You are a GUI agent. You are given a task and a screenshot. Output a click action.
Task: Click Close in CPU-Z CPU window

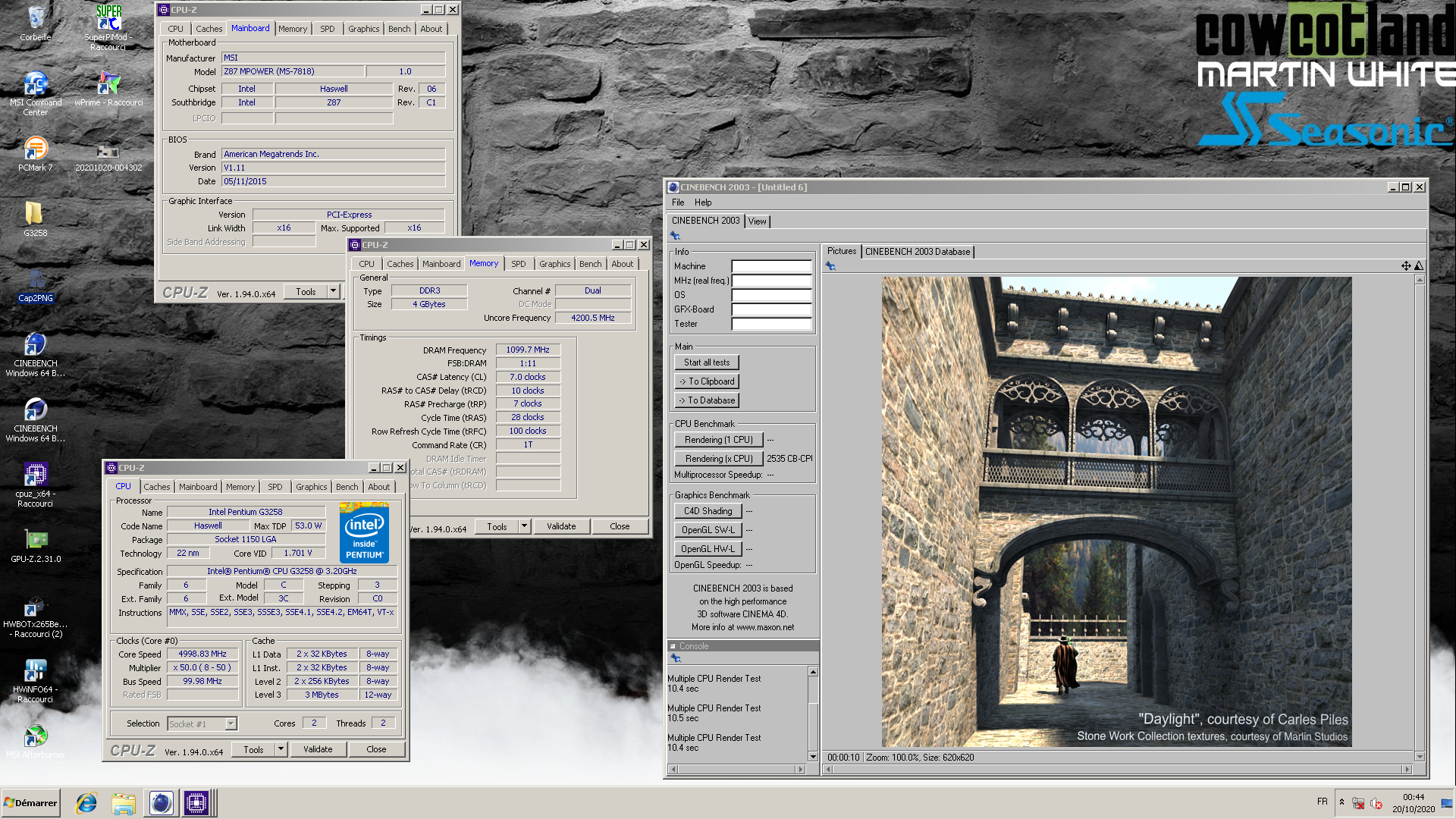376,749
